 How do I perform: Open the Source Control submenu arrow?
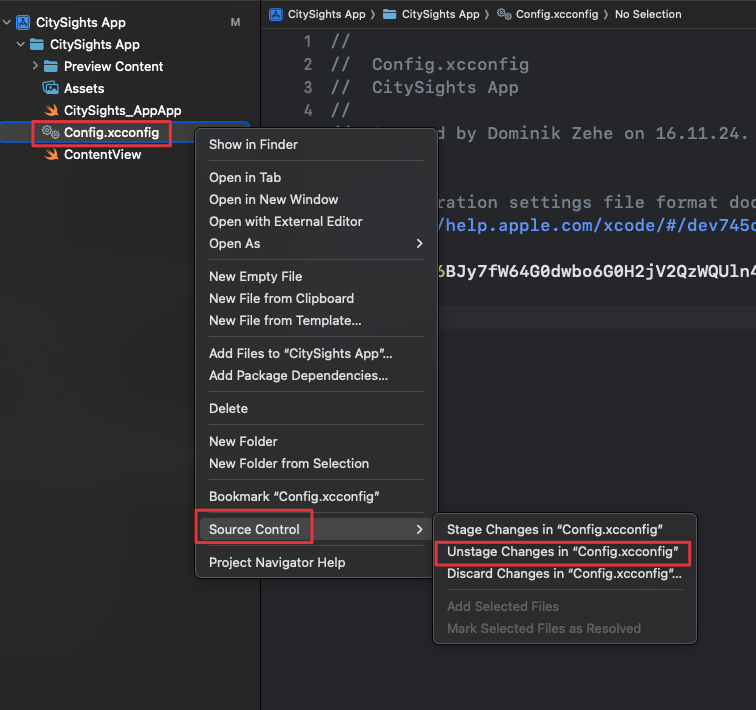click(419, 529)
